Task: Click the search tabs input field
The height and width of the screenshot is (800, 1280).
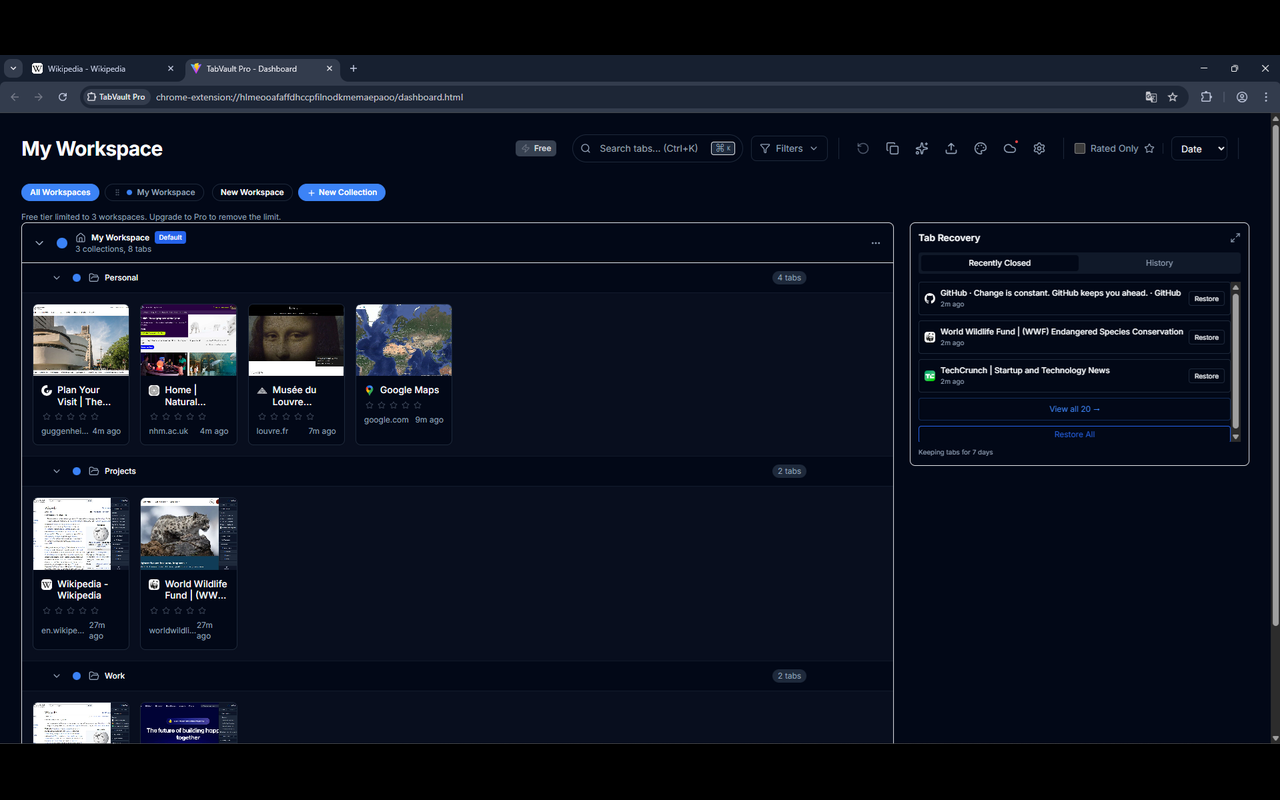Action: point(657,148)
